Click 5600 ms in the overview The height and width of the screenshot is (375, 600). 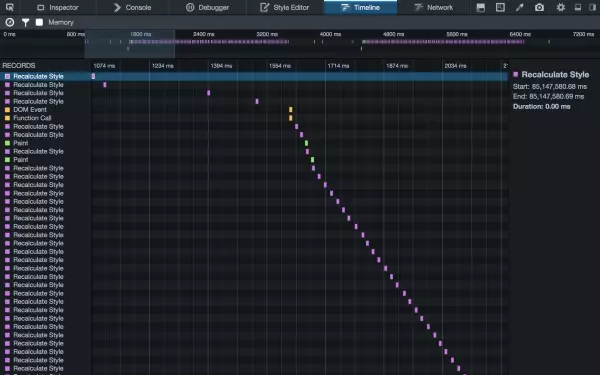tap(457, 34)
